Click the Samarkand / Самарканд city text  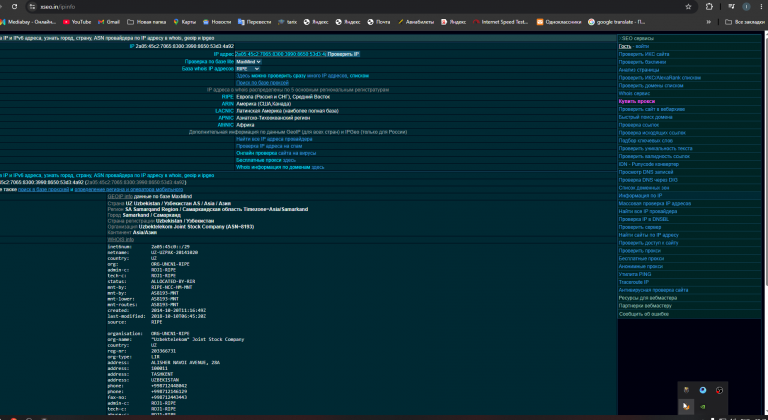coord(151,215)
